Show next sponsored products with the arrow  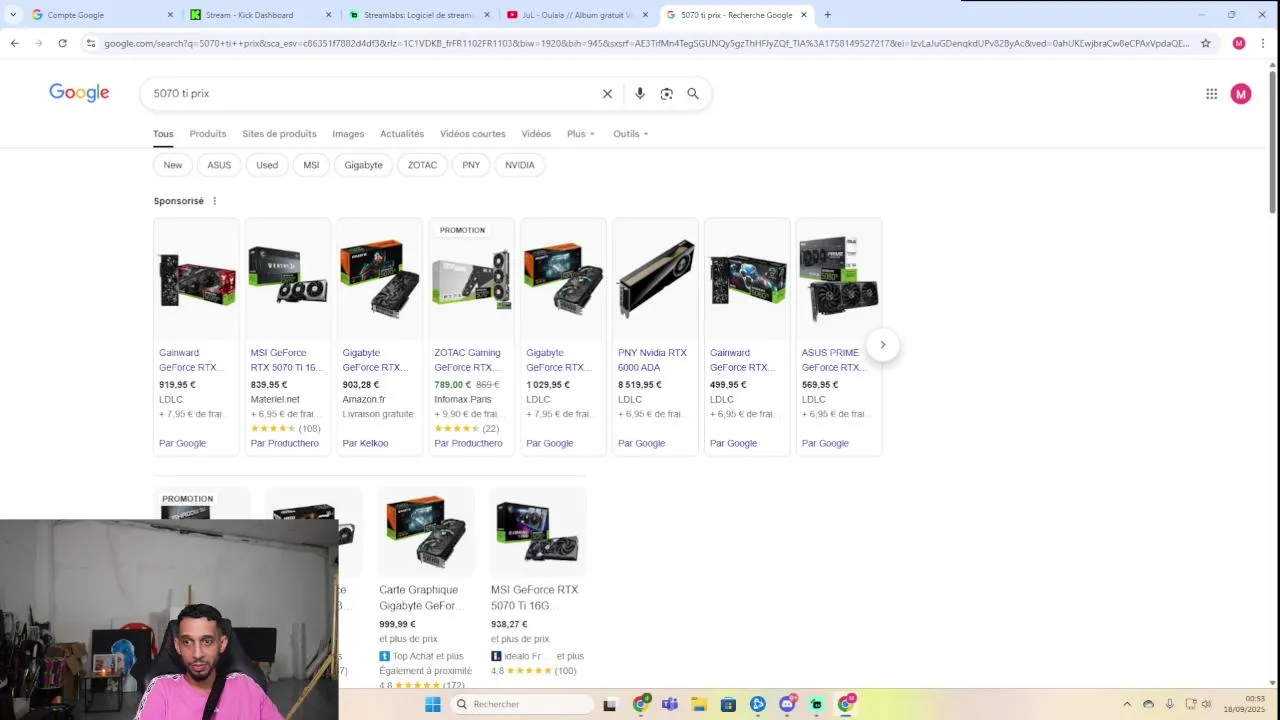[882, 345]
